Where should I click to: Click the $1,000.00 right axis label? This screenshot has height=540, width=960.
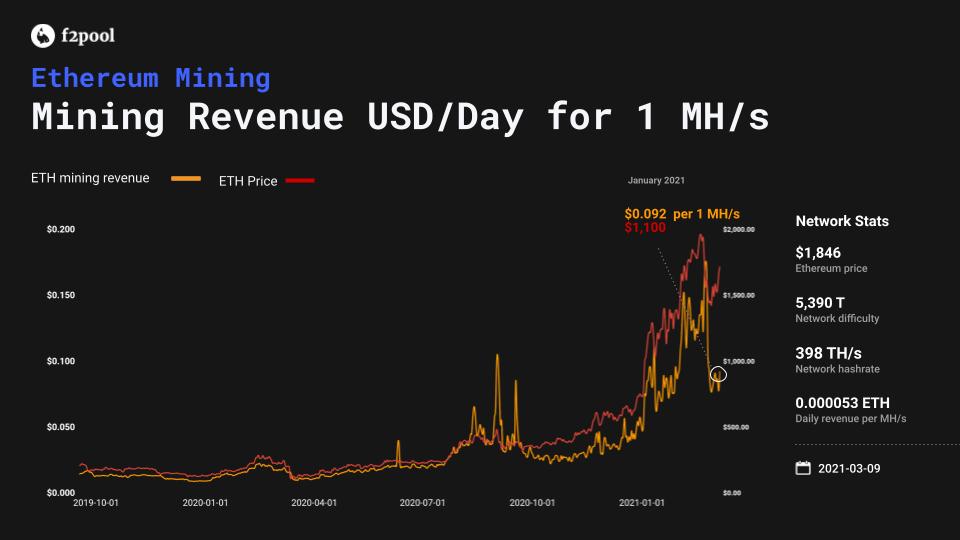[x=739, y=361]
